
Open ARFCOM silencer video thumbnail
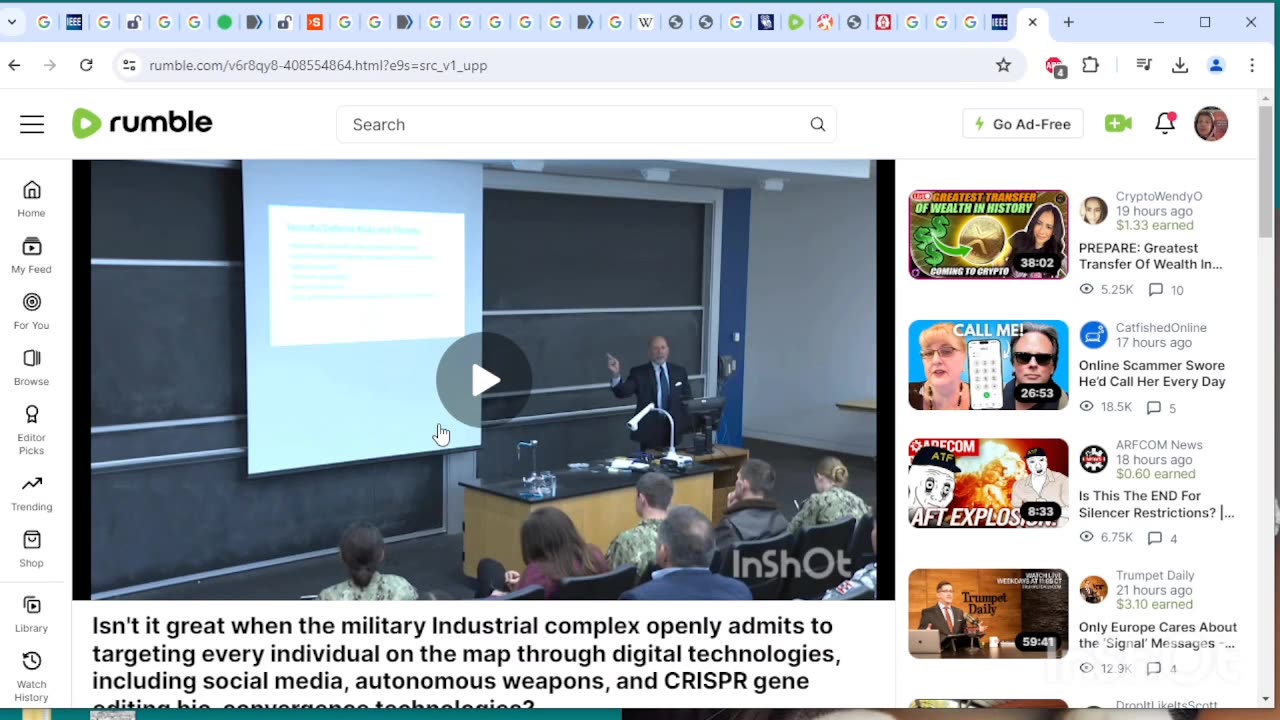tap(988, 483)
